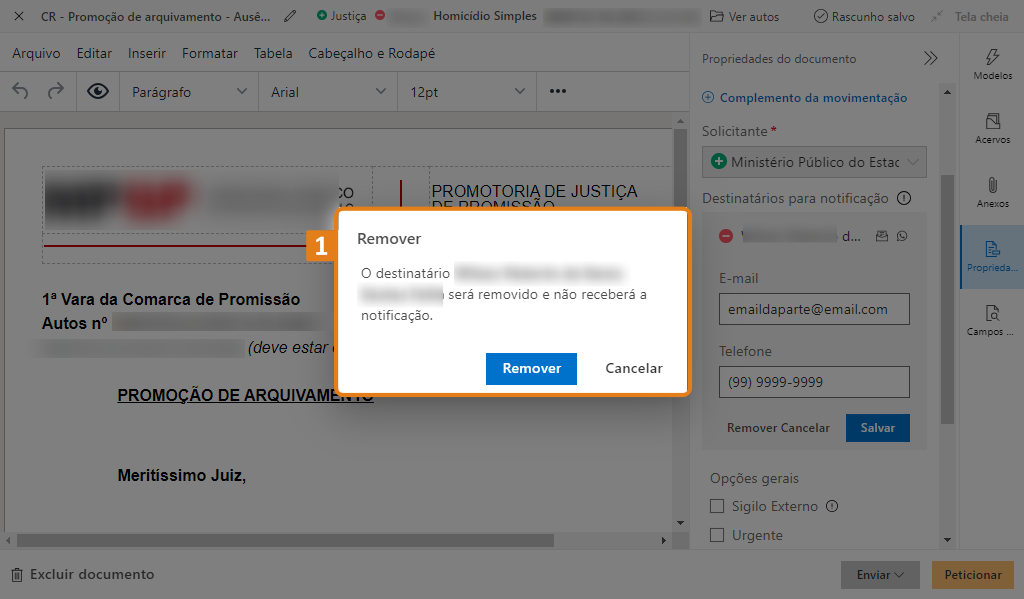Click the info icon next to Destinatários para notificação
The image size is (1024, 599).
904,198
